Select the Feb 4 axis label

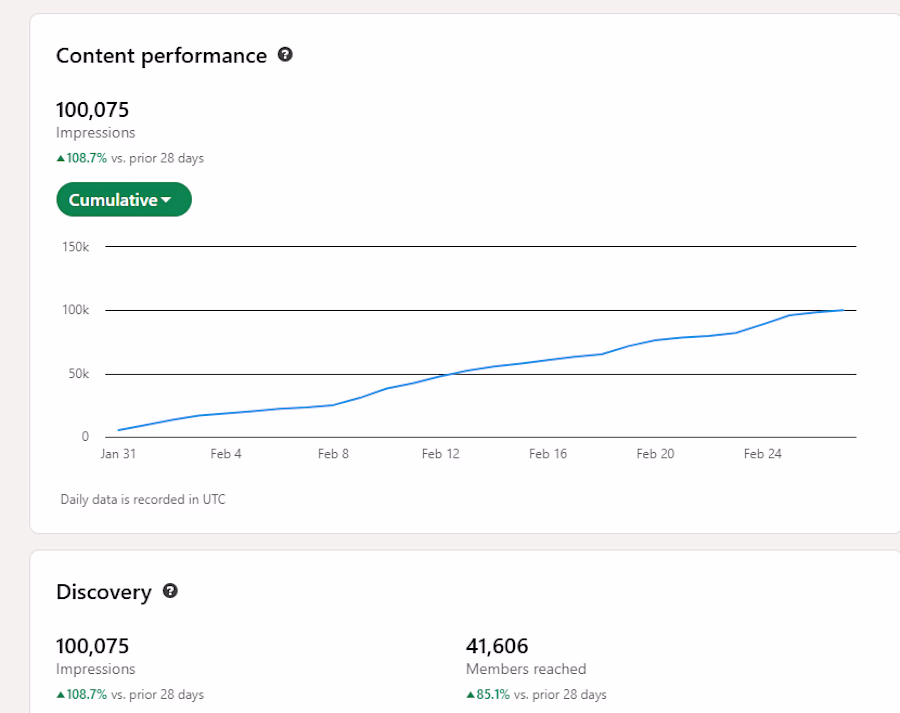click(226, 454)
